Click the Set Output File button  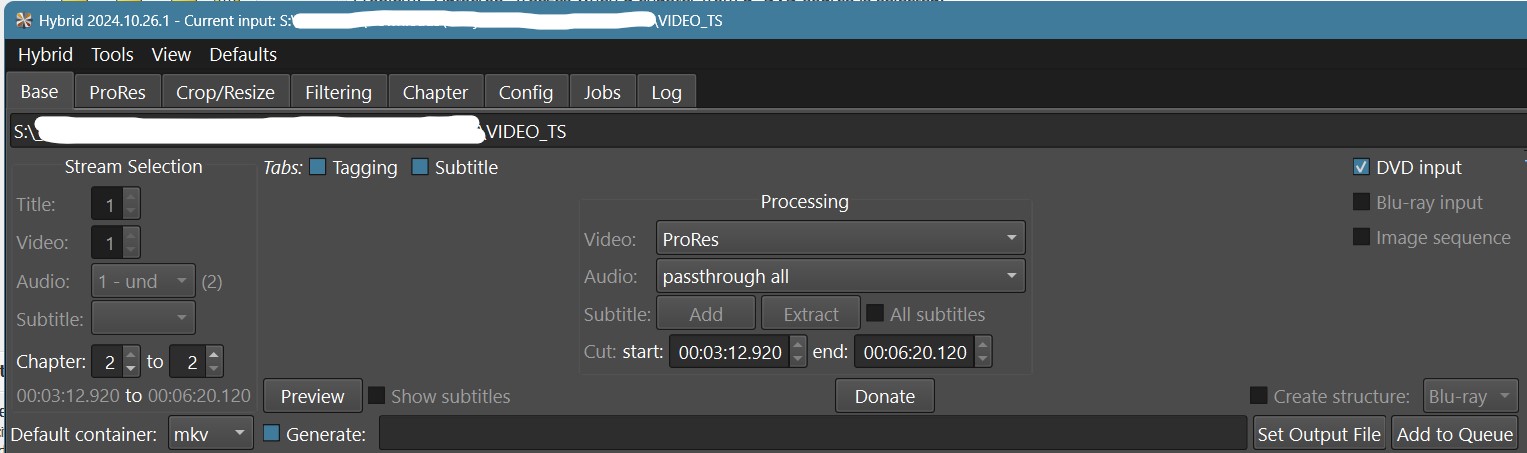(x=1319, y=434)
